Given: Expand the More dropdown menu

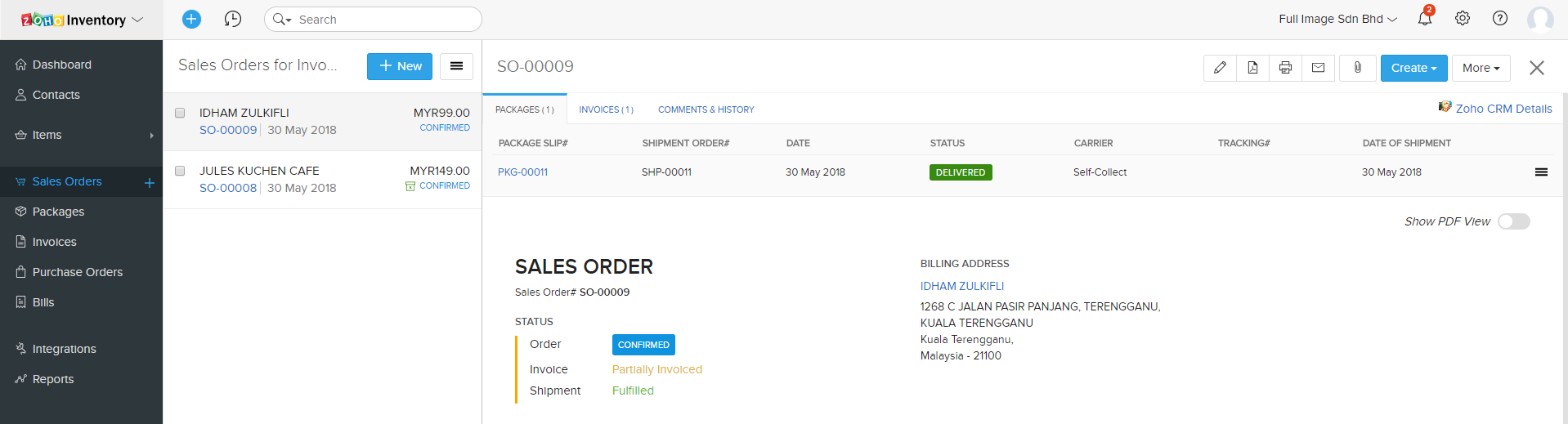Looking at the screenshot, I should tap(1481, 68).
